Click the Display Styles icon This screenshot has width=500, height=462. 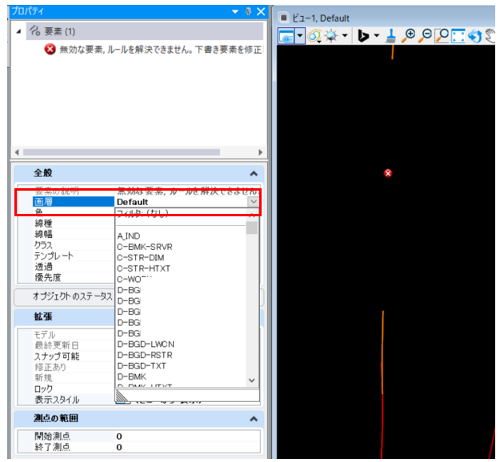[314, 36]
